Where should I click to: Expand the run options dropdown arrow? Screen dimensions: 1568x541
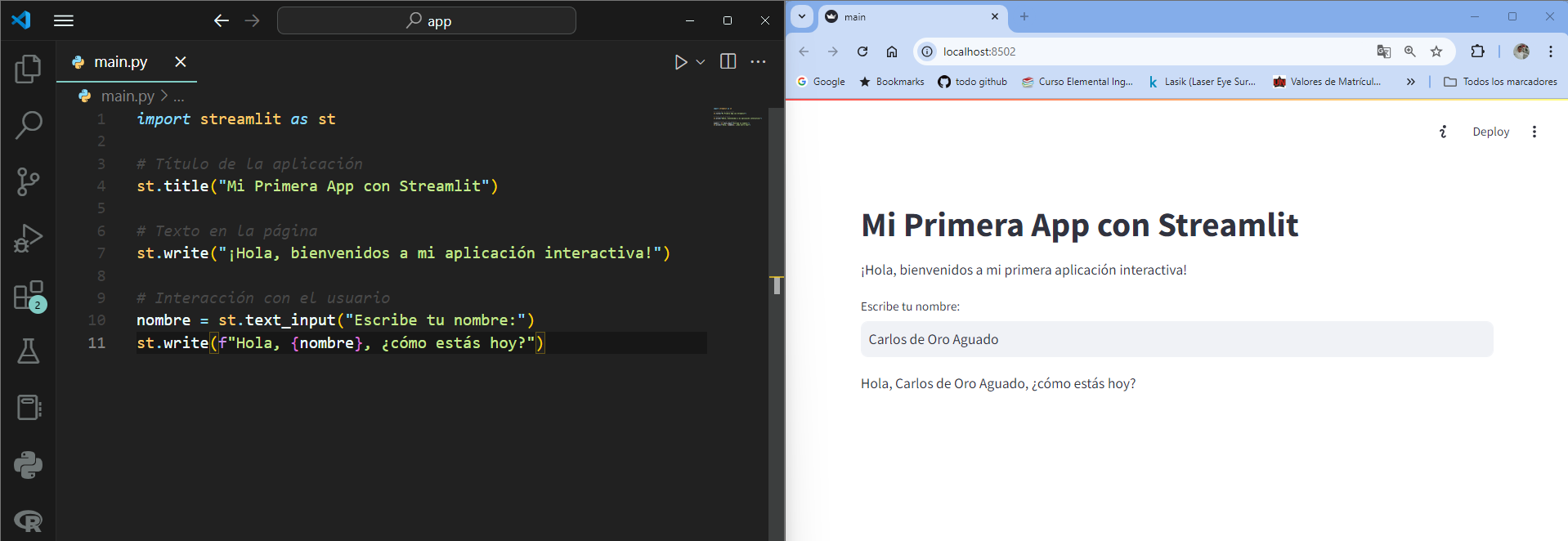tap(701, 62)
